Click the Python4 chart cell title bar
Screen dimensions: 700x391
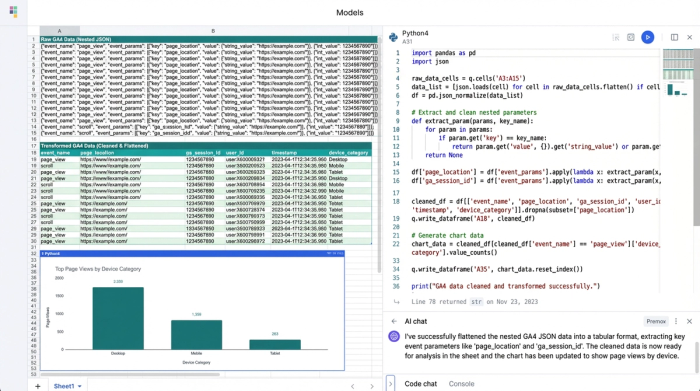pos(192,254)
